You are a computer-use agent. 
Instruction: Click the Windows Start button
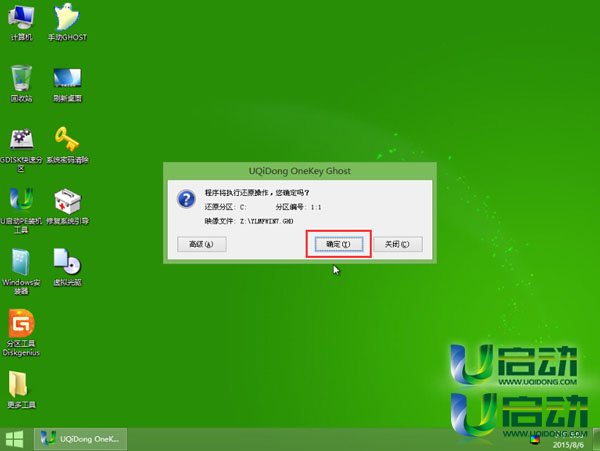coord(15,439)
